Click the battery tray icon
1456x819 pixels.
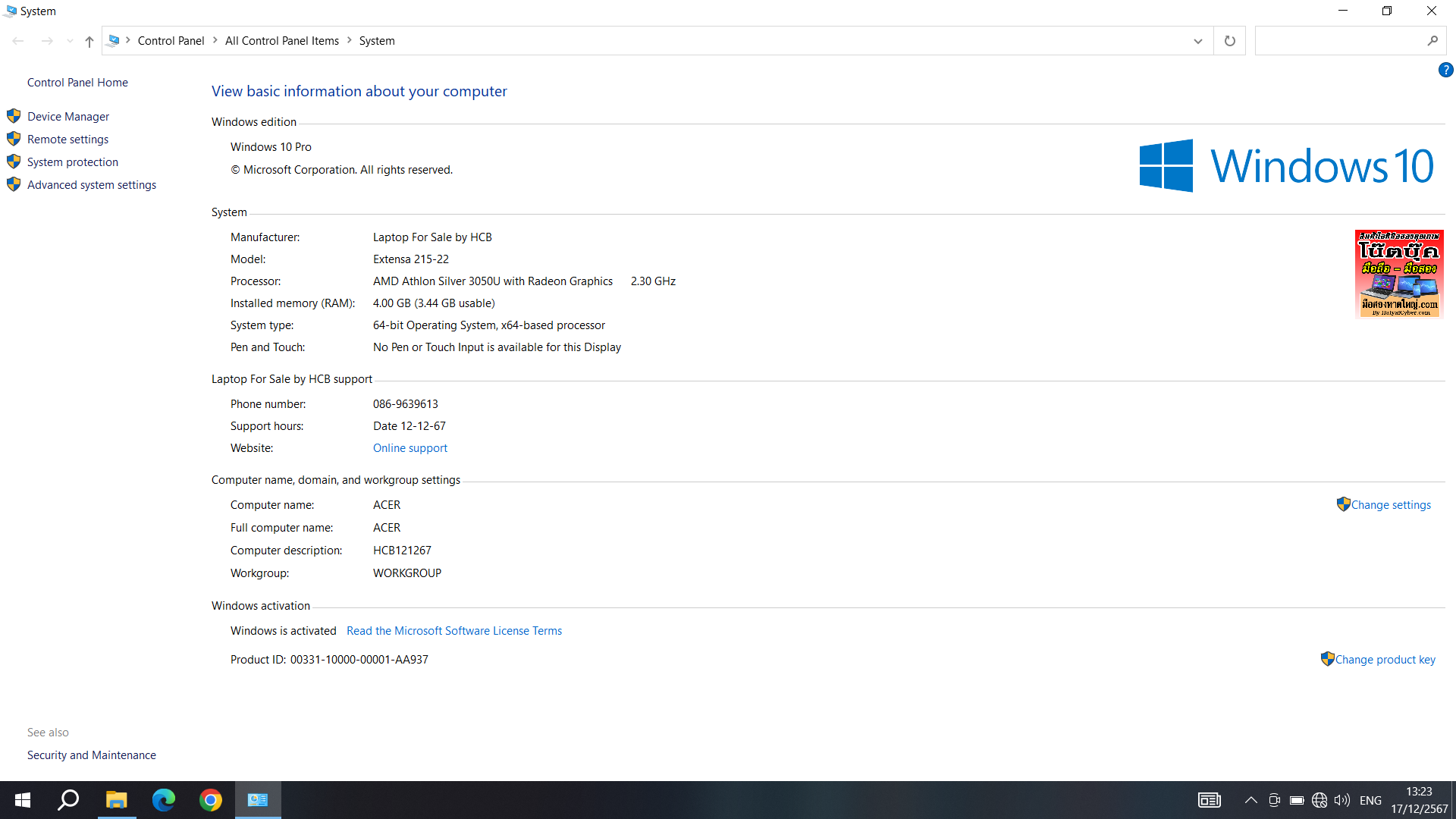[1297, 800]
